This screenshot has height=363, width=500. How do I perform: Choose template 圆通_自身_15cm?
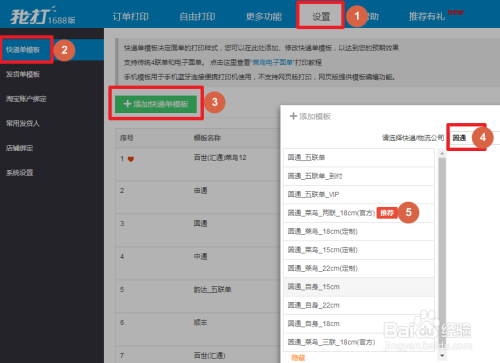click(359, 287)
